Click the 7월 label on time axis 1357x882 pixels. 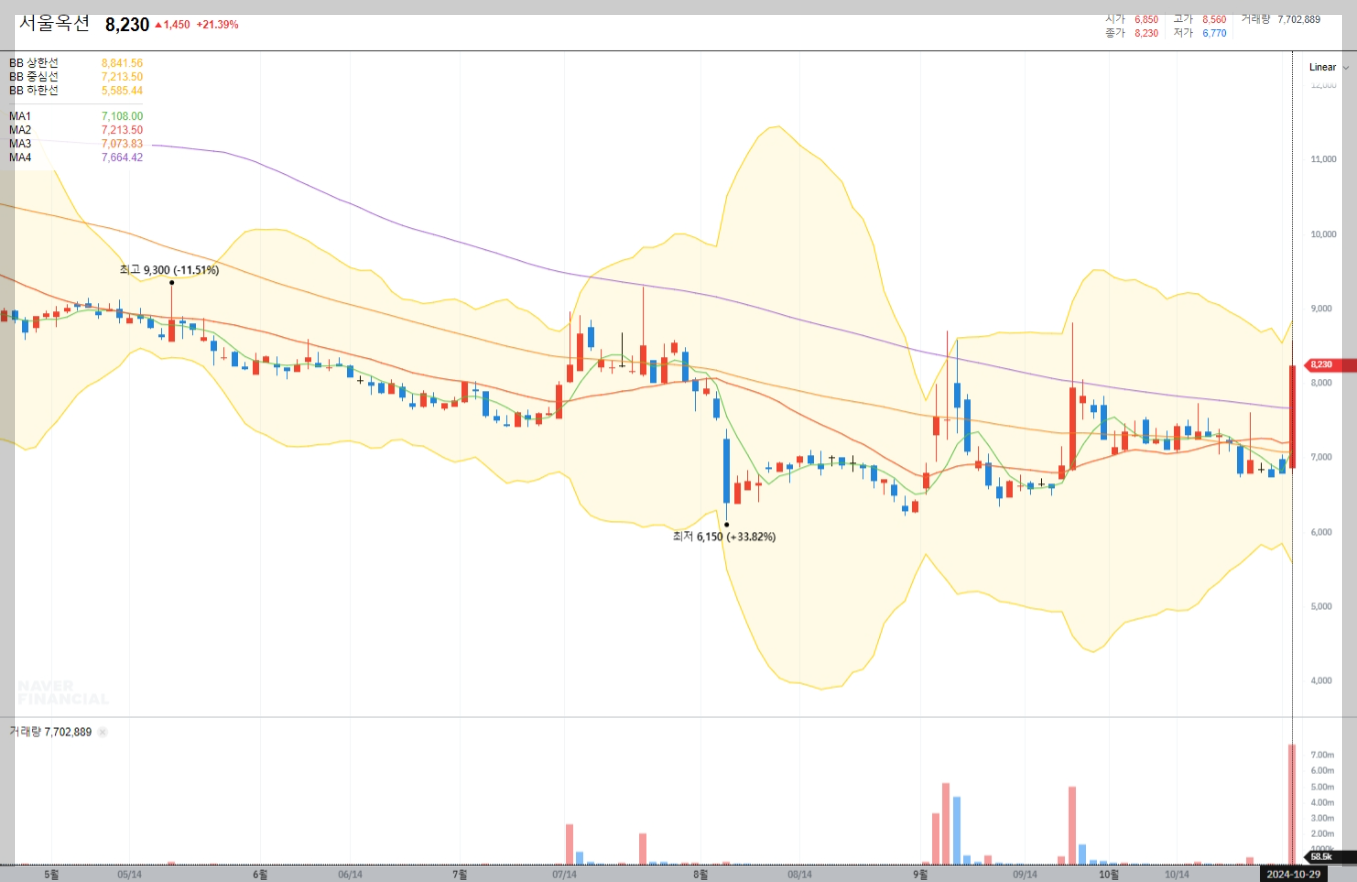pos(459,874)
